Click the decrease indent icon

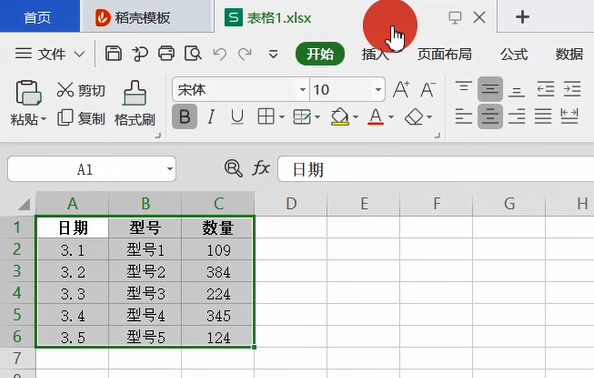point(546,89)
